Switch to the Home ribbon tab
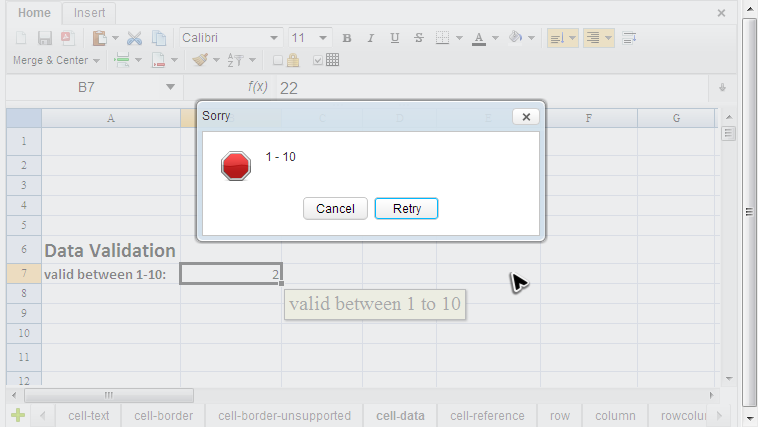The height and width of the screenshot is (427, 758). (x=34, y=13)
